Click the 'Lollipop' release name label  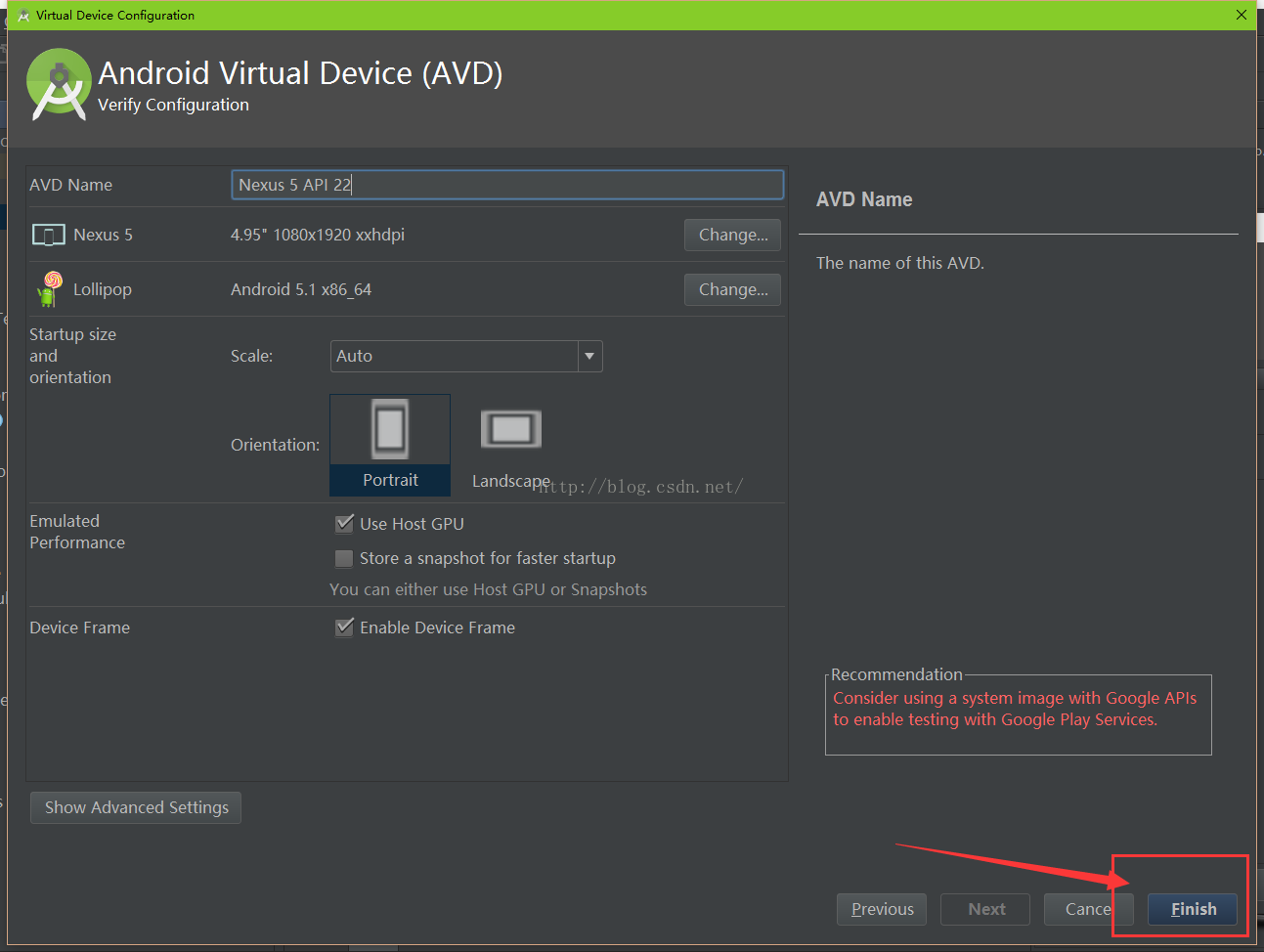[103, 289]
